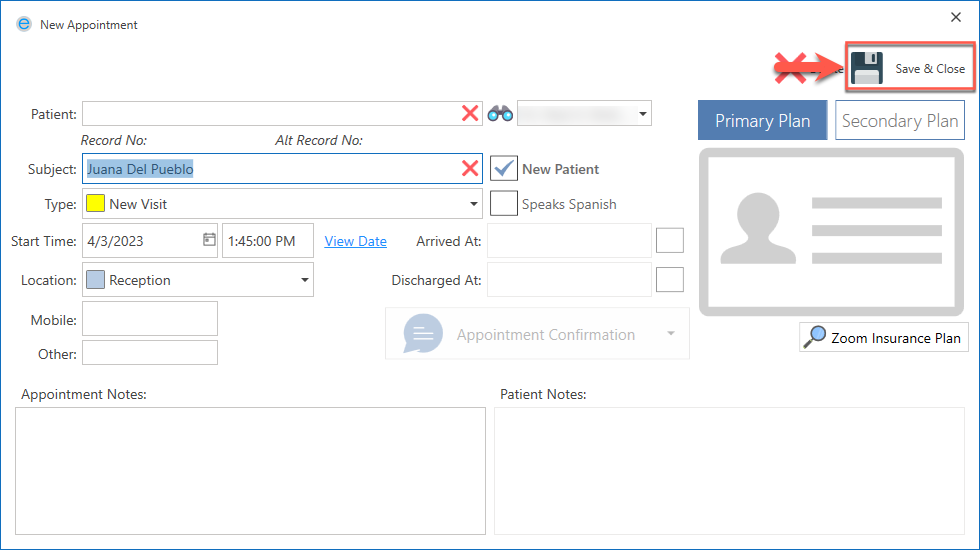This screenshot has height=550, width=980.
Task: Click the Mobile phone input field
Action: coord(150,319)
